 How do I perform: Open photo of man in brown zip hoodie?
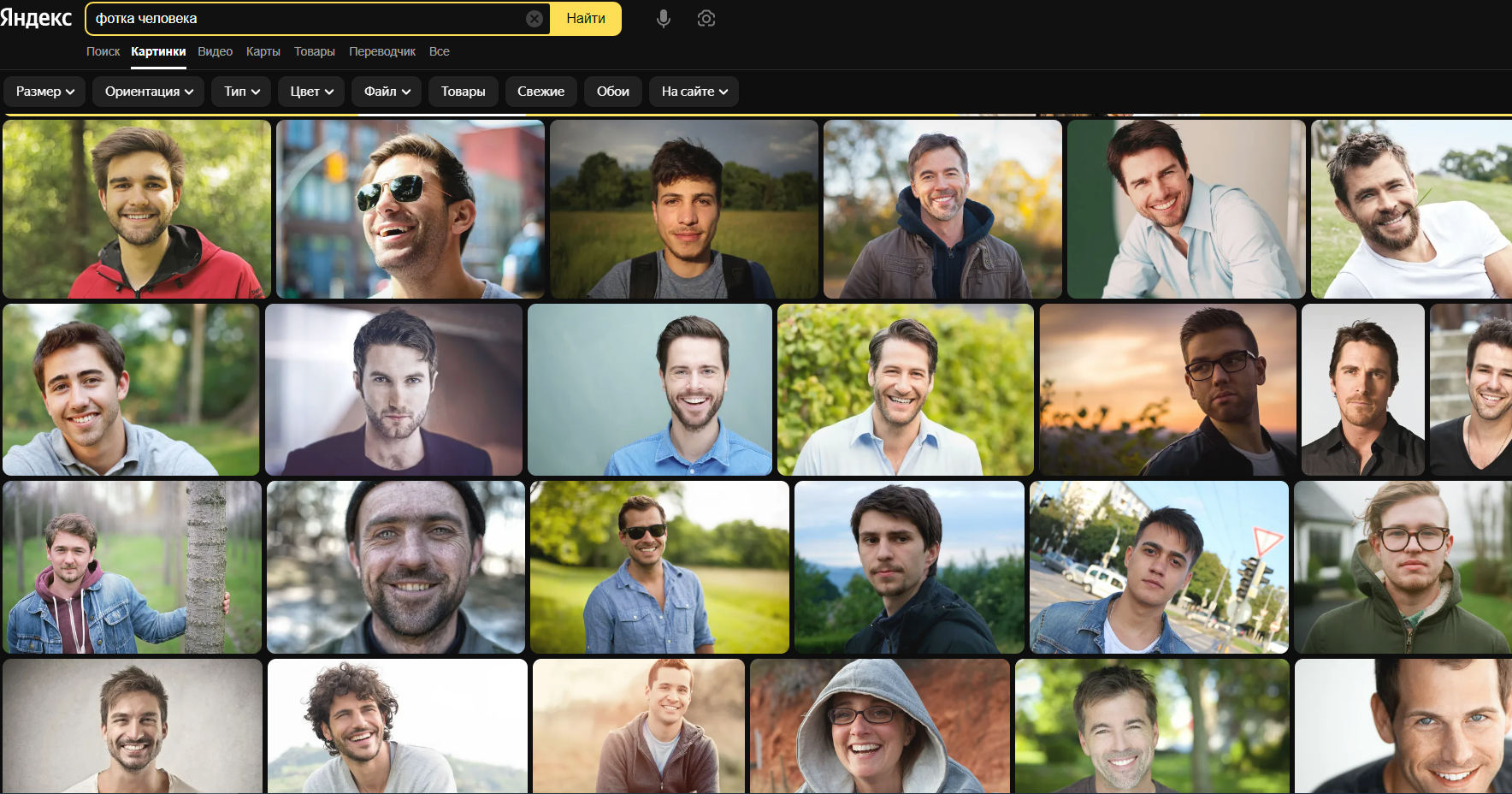[x=639, y=726]
